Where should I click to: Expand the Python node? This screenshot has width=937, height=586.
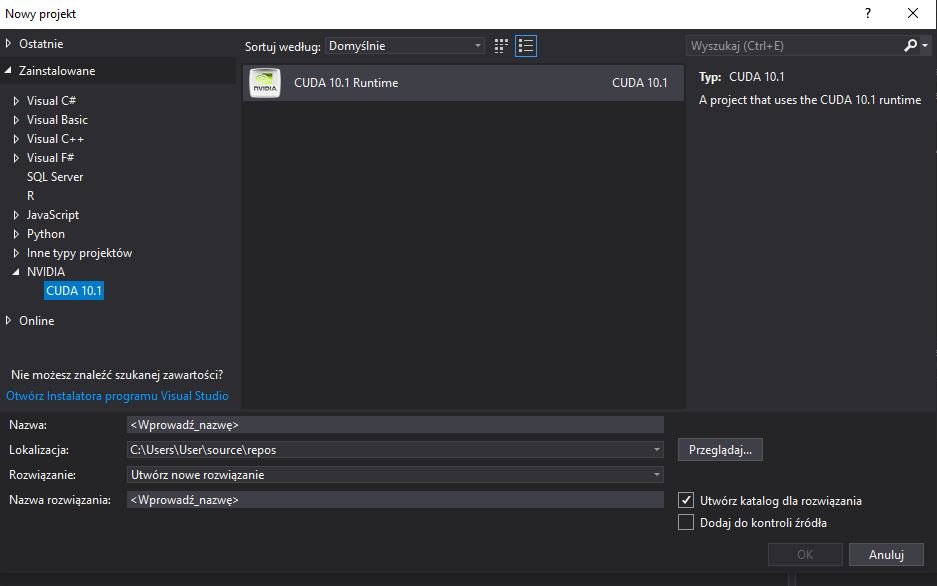16,234
